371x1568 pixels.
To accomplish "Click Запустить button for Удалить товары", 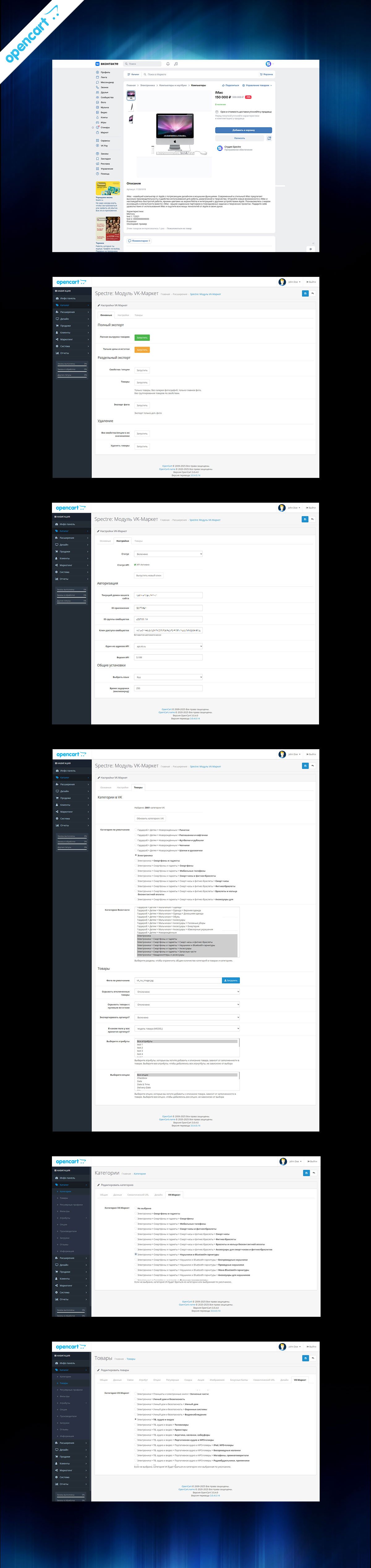I will click(x=142, y=446).
